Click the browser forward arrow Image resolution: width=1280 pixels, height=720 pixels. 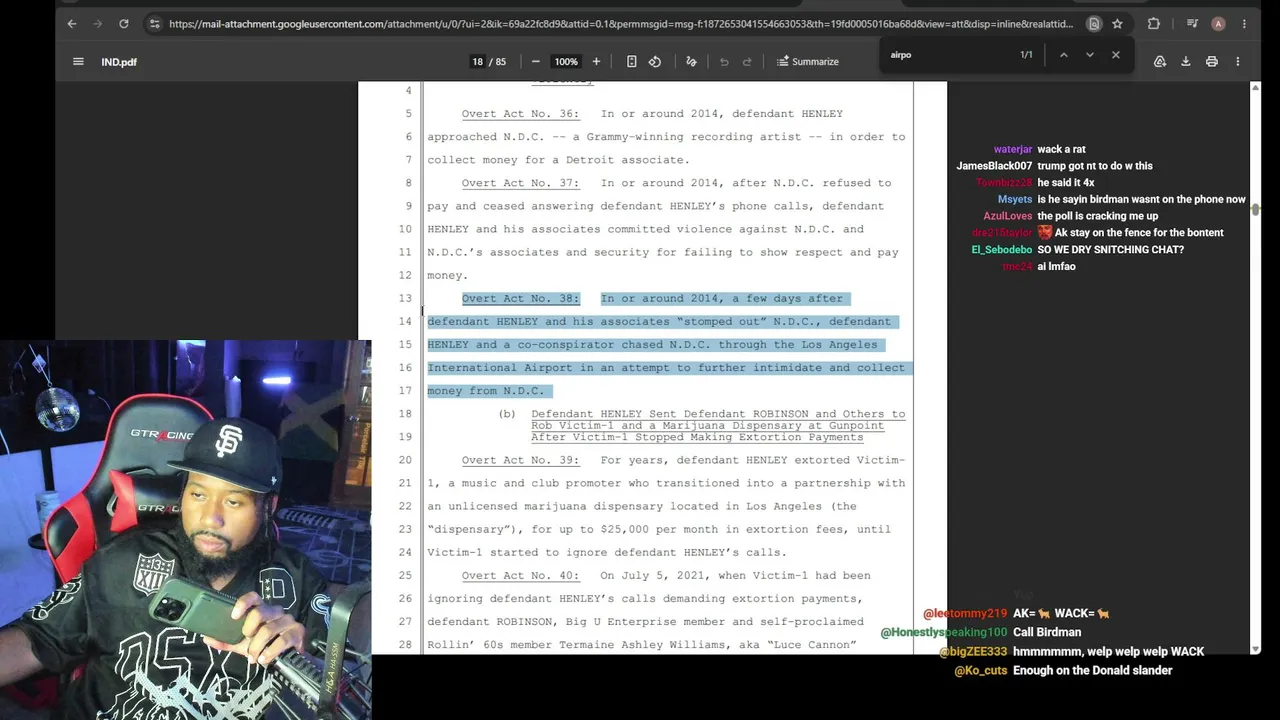click(x=98, y=23)
